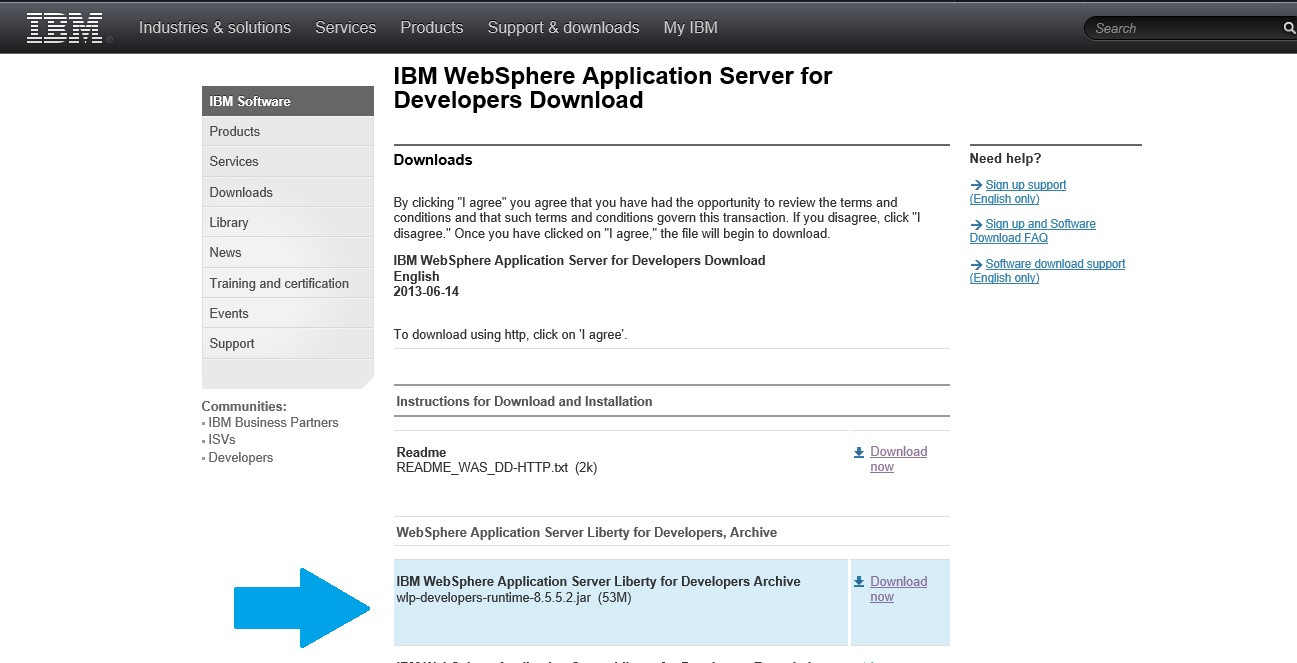This screenshot has height=663, width=1297.
Task: Select Downloads in the left sidebar
Action: (241, 192)
